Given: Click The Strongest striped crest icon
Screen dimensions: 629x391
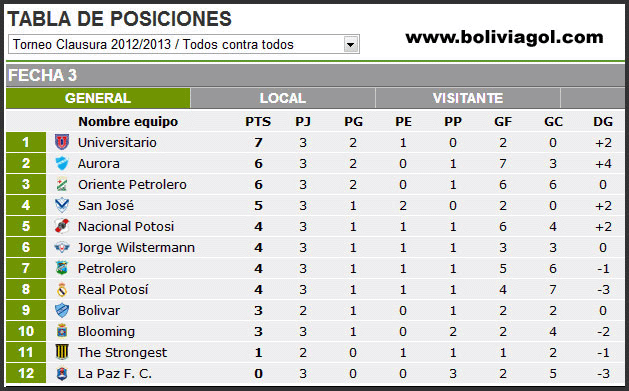Looking at the screenshot, I should pos(62,352).
